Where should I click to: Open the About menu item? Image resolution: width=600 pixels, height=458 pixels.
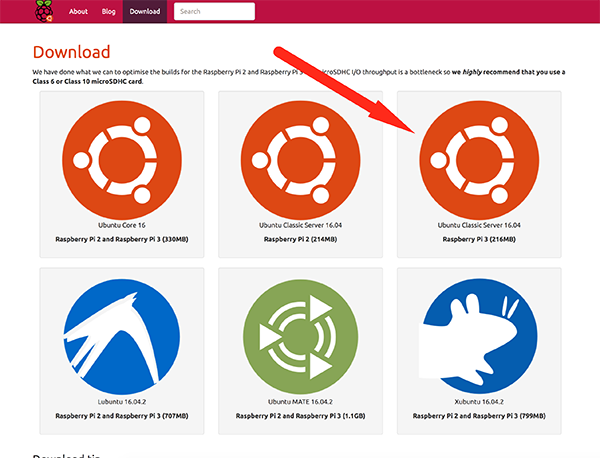[78, 11]
